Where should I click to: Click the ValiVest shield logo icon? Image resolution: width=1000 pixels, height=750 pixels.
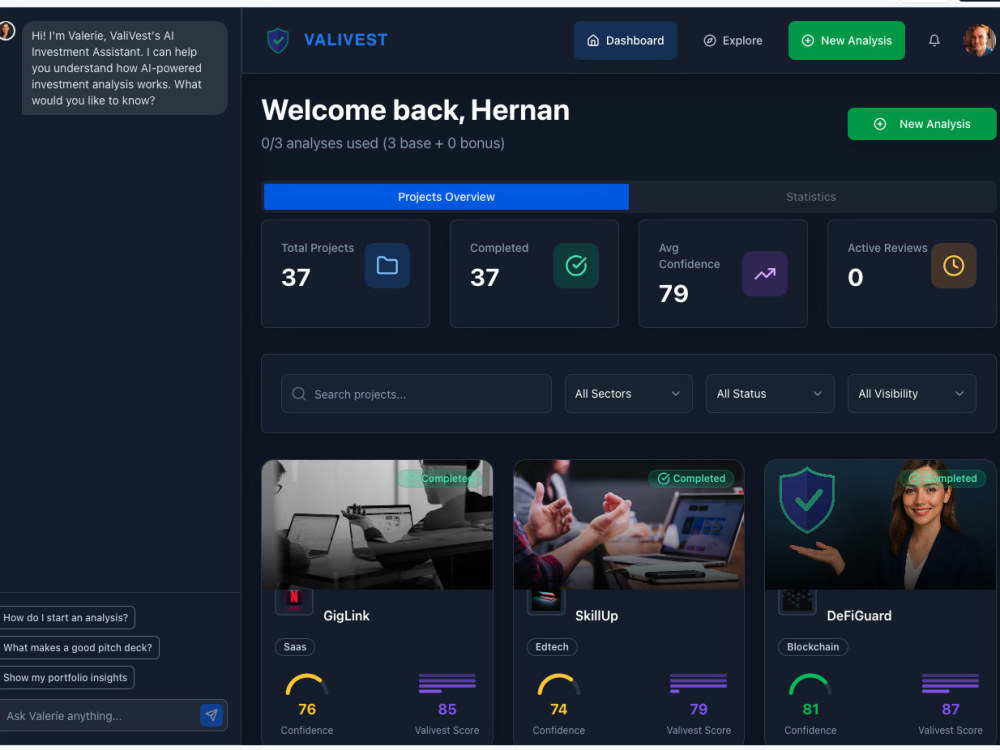point(277,40)
